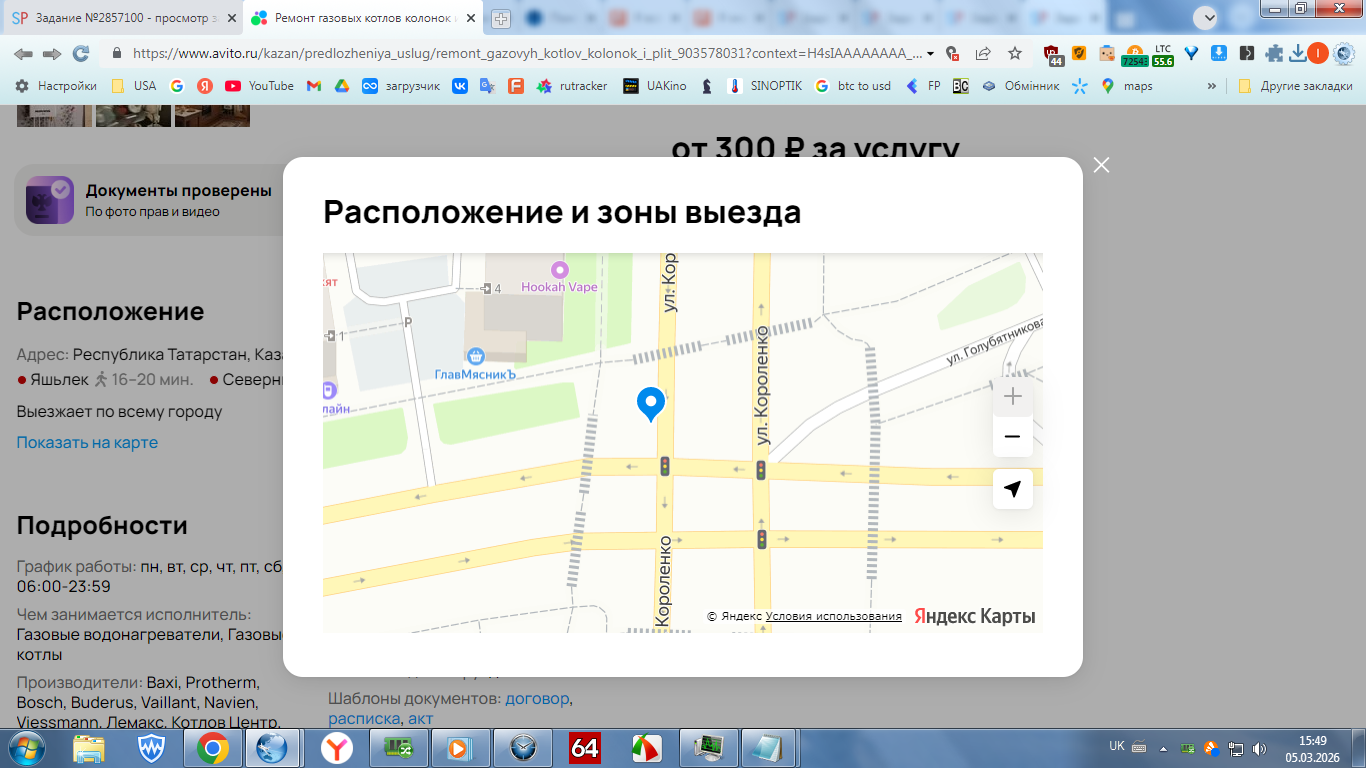Open Windows Explorer from taskbar
The image size is (1366, 768).
coord(88,748)
